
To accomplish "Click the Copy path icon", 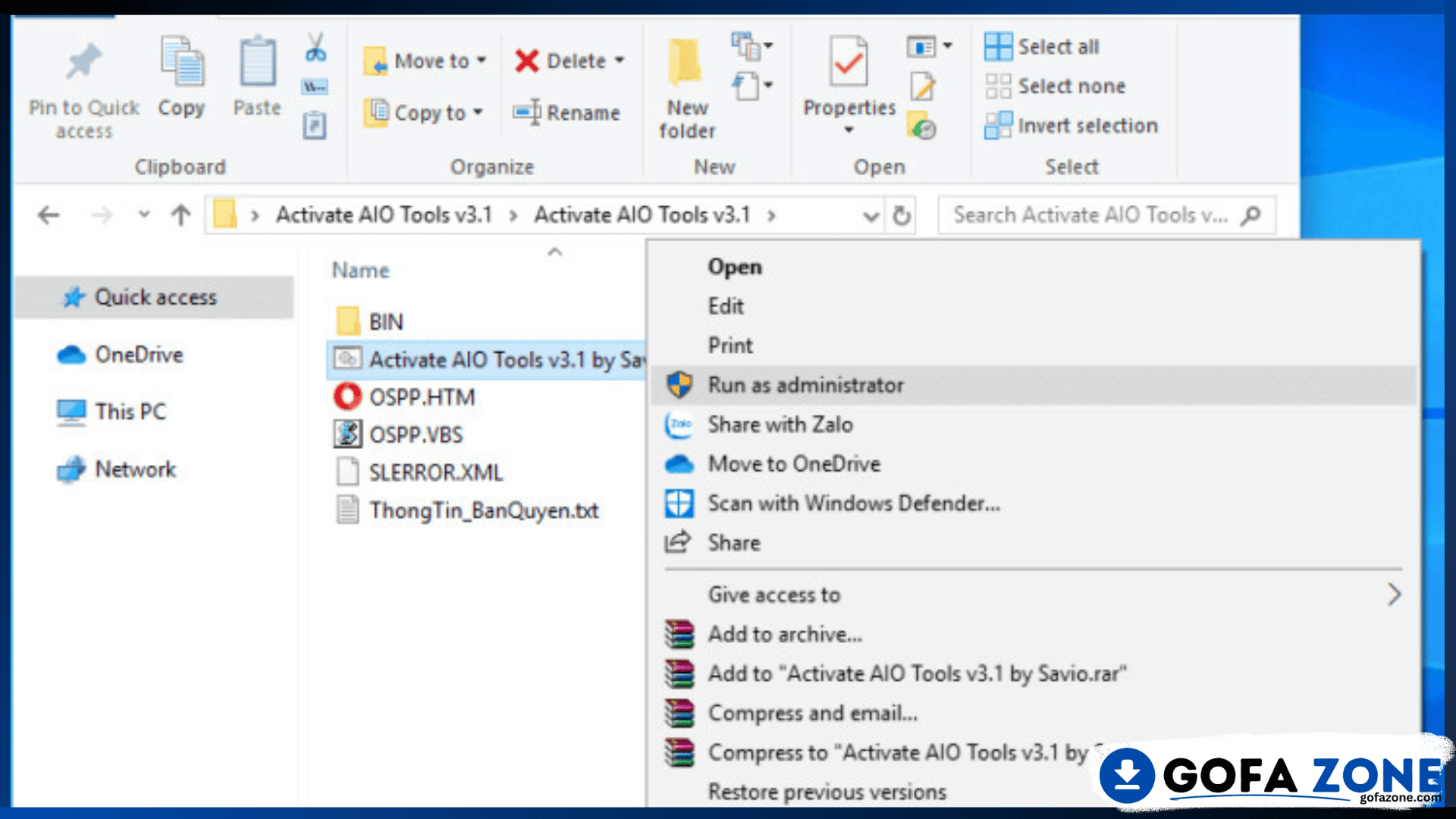I will click(x=315, y=87).
